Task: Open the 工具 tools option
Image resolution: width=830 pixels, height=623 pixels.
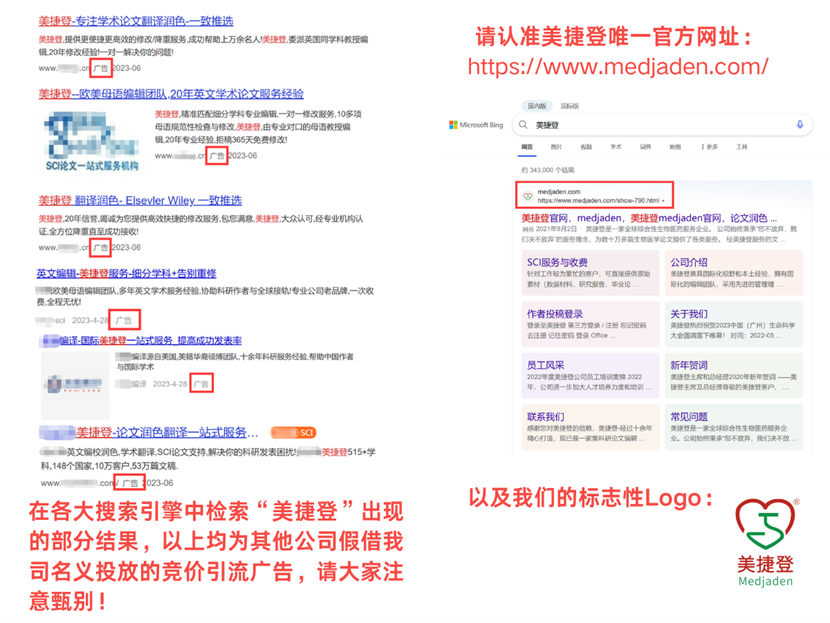Action: [x=742, y=147]
